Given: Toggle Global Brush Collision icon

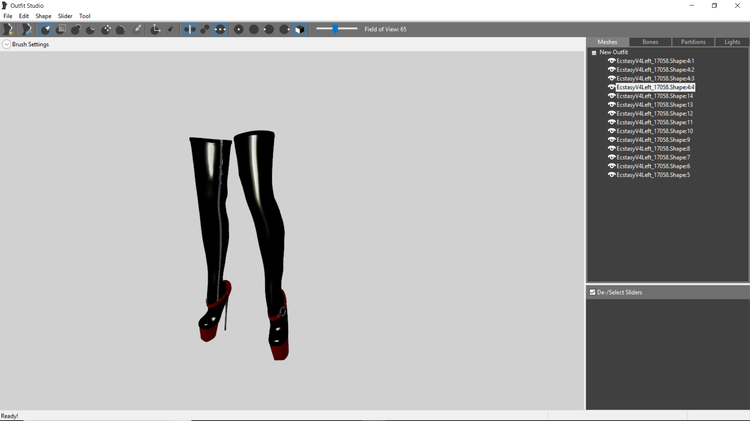Looking at the screenshot, I should (220, 29).
